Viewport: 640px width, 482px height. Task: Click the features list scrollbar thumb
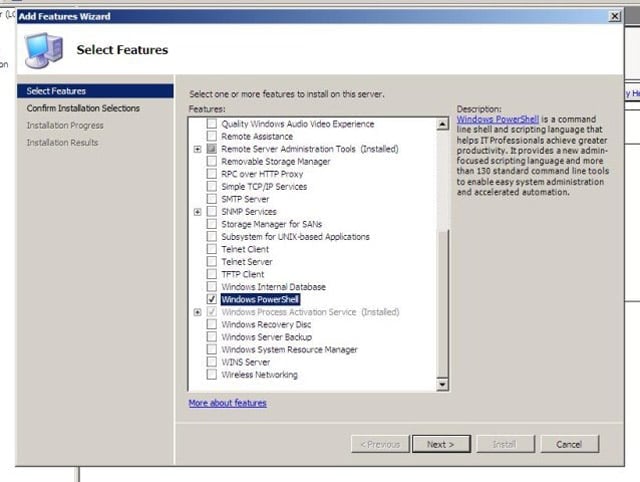coord(442,304)
